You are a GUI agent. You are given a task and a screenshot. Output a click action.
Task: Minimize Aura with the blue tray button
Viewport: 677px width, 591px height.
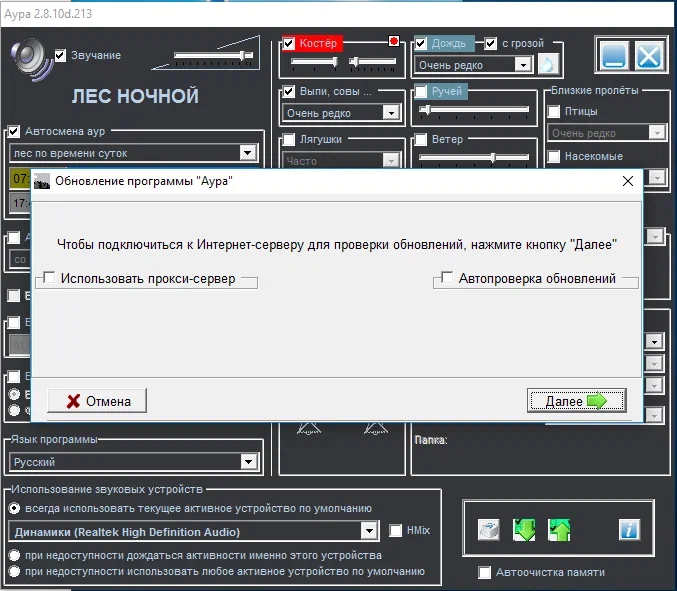614,54
